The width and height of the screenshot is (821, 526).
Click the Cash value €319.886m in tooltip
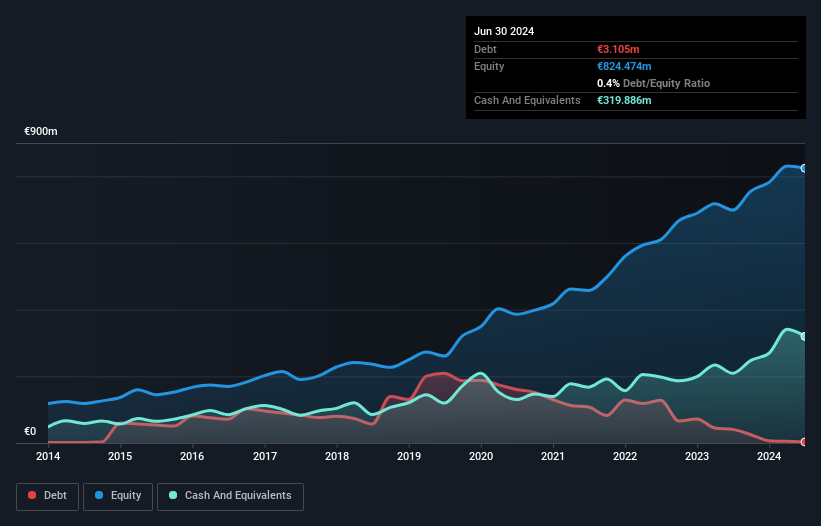pyautogui.click(x=624, y=100)
